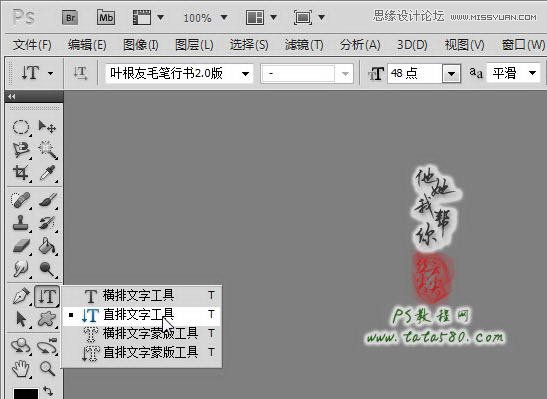This screenshot has height=399, width=547.
Task: Toggle text orientation button in options bar
Action: (80, 73)
